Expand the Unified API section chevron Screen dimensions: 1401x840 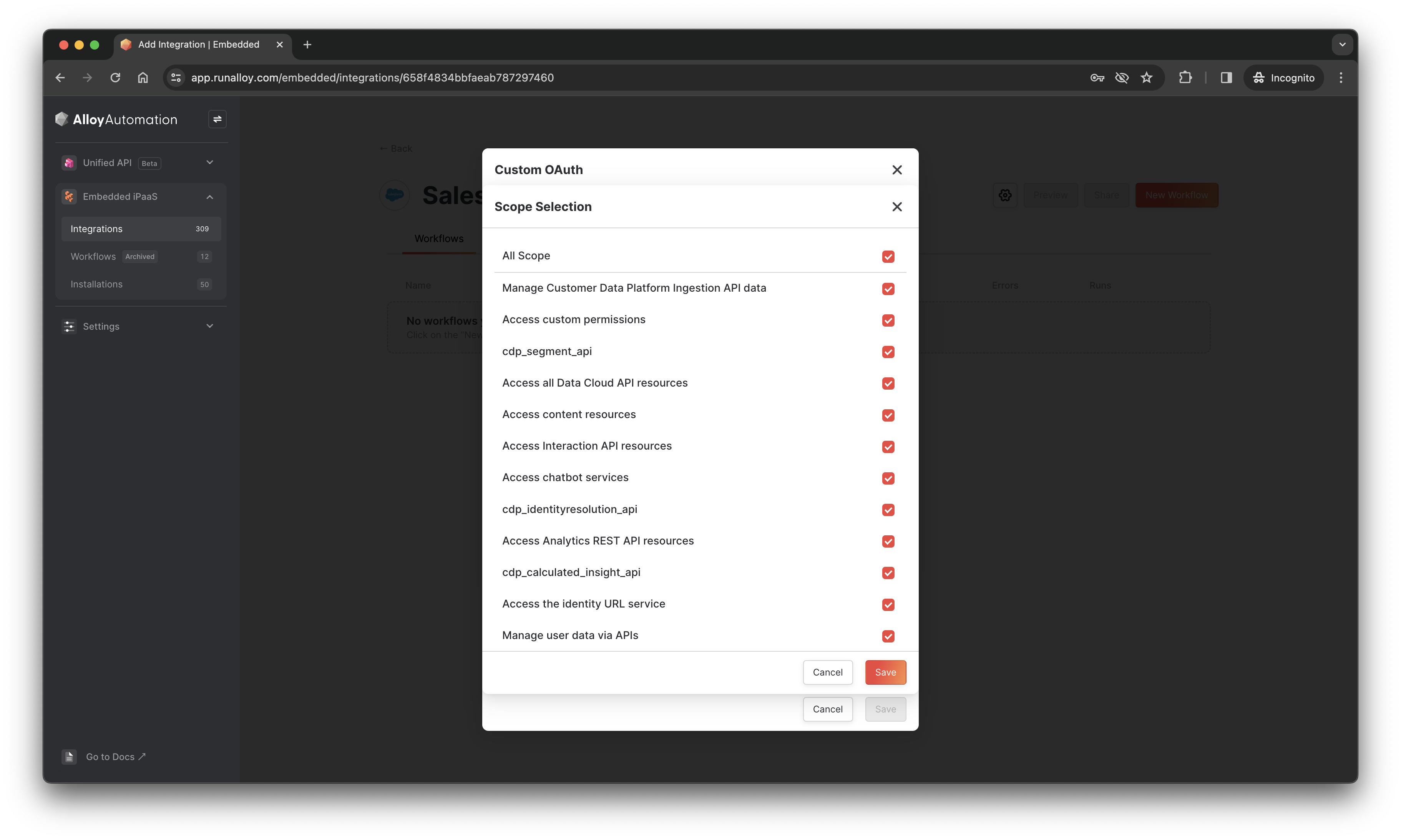tap(209, 163)
